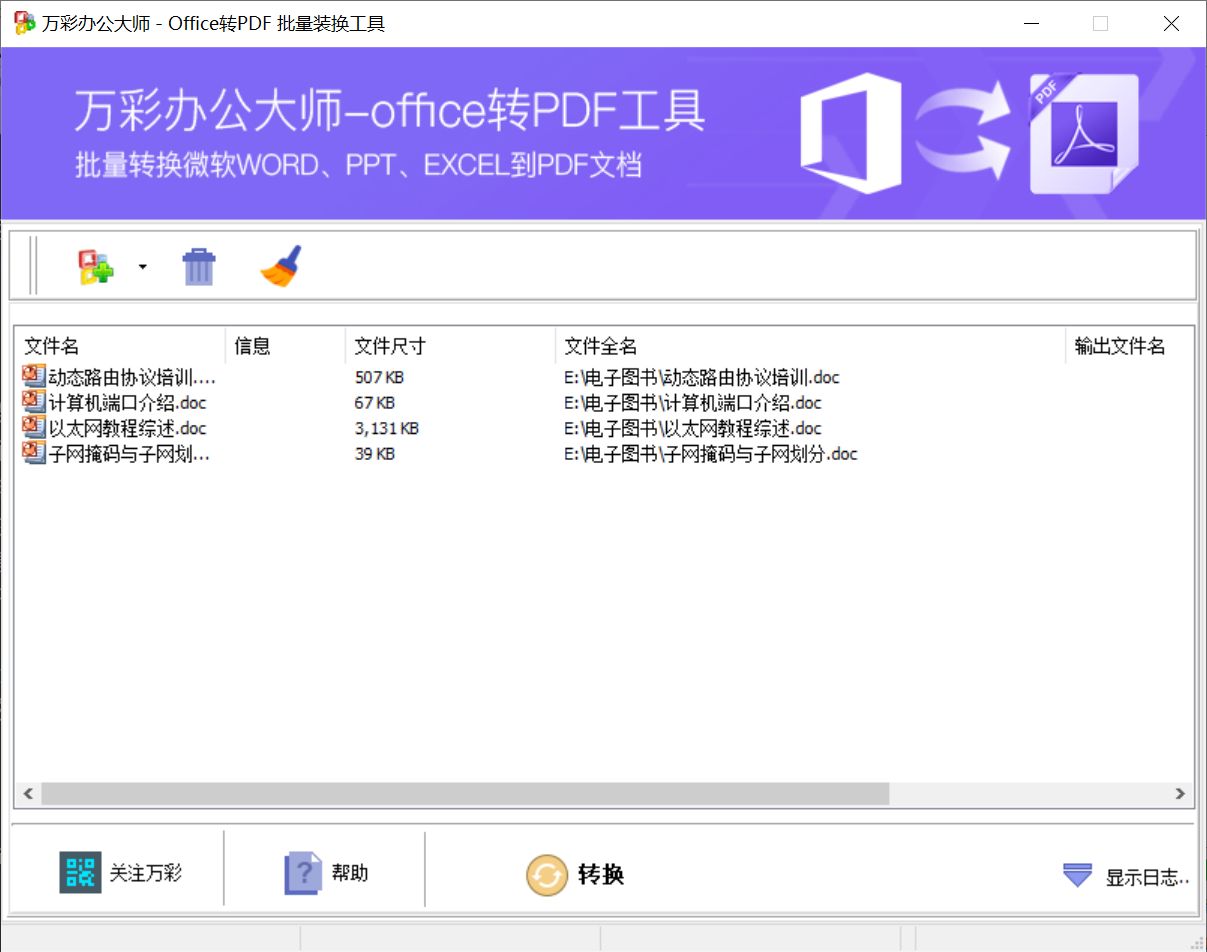Click file icon of 以太网教程综述.doc

coord(33,428)
